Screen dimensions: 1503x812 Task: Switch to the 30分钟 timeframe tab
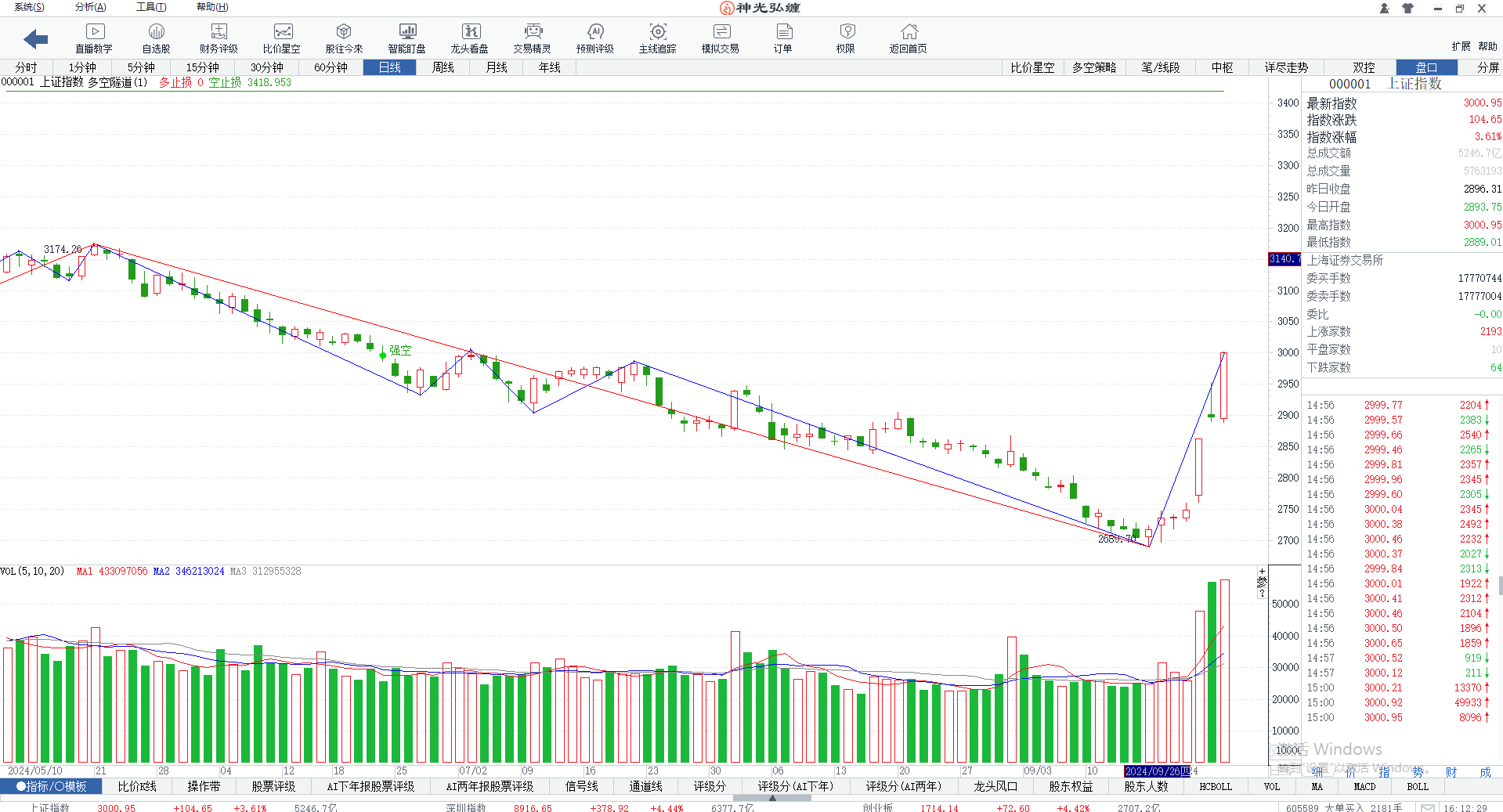(267, 67)
